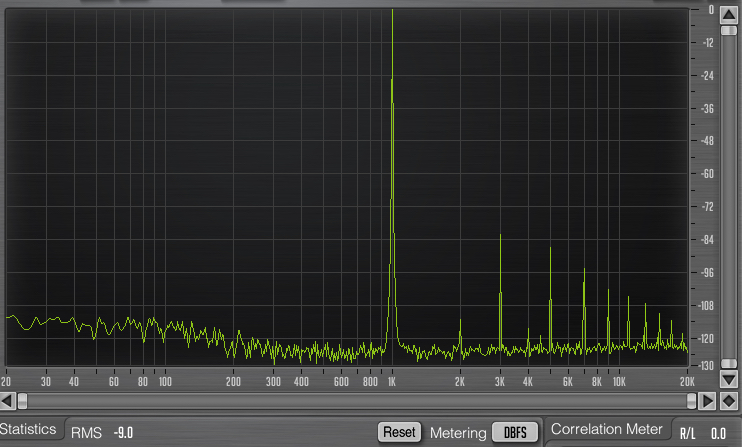Click the Metering label
Viewport: 742px width, 447px height.
tap(458, 432)
